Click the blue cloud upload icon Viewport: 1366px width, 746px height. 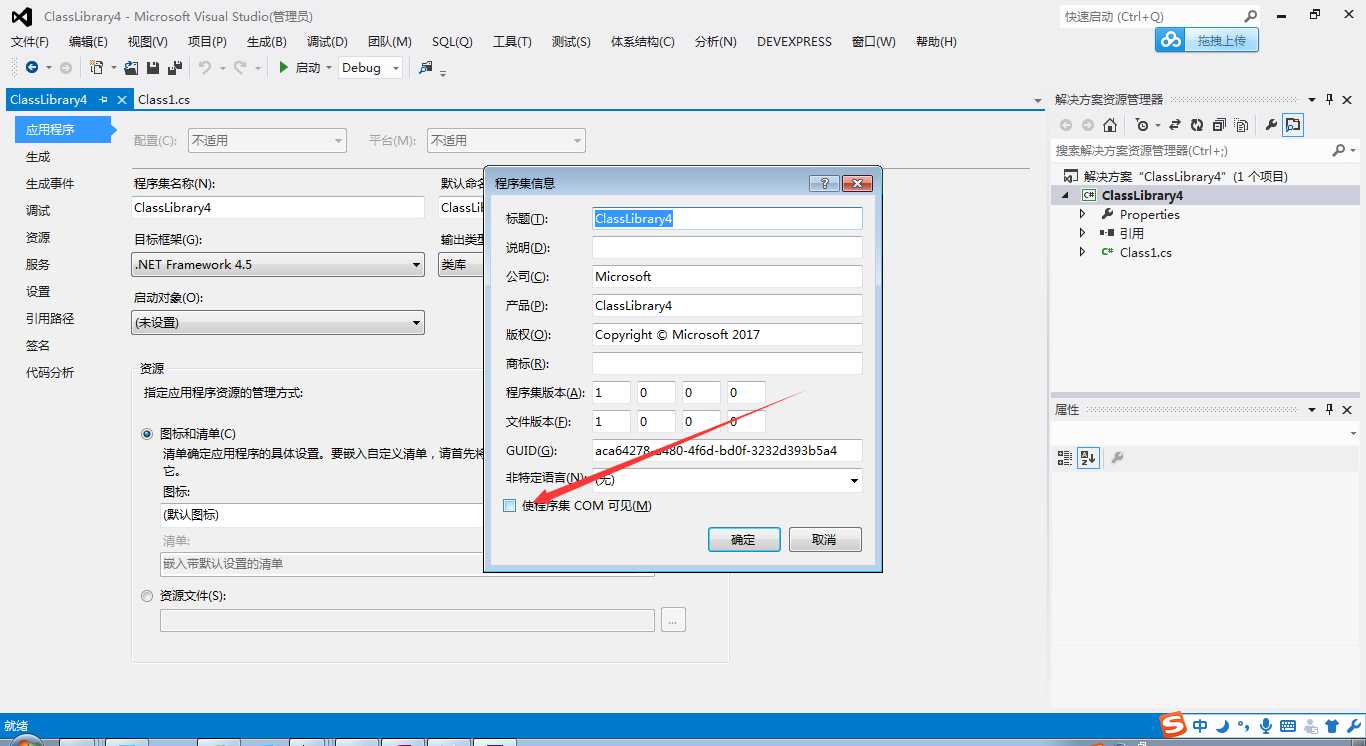1169,40
